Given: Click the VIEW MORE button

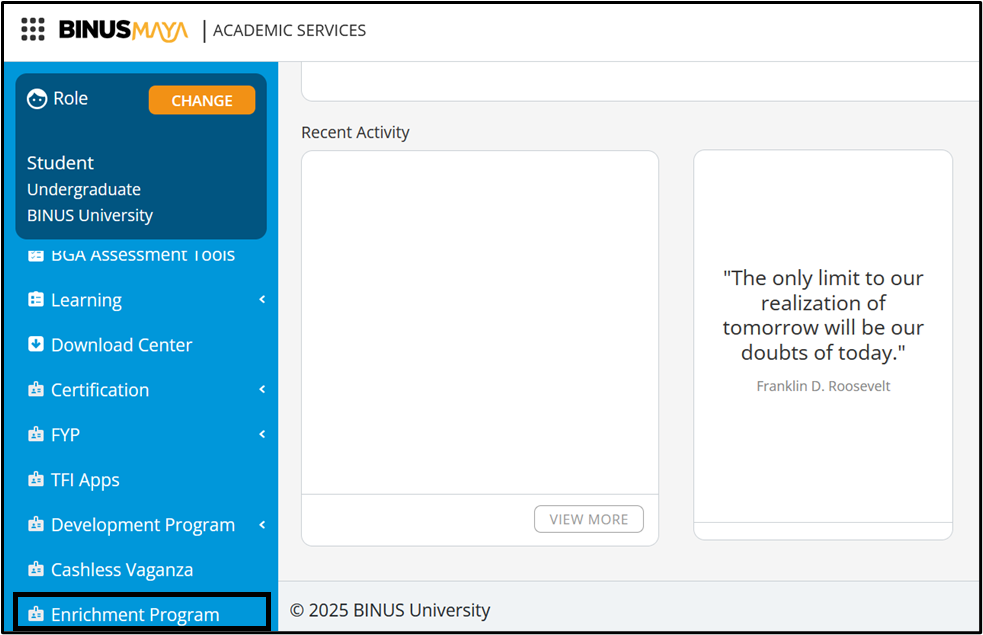Looking at the screenshot, I should pyautogui.click(x=589, y=519).
